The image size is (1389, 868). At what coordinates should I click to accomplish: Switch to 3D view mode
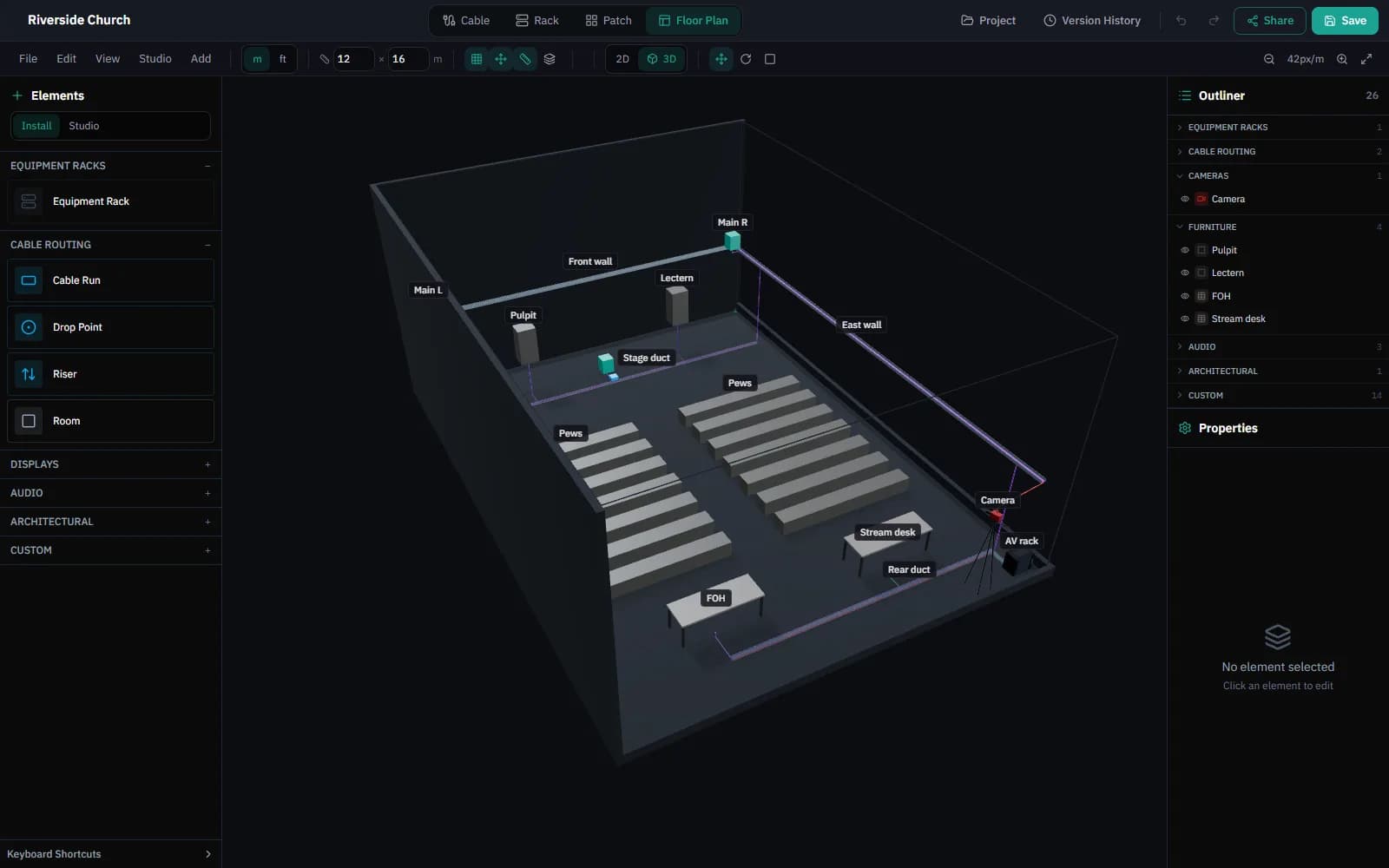click(x=662, y=59)
